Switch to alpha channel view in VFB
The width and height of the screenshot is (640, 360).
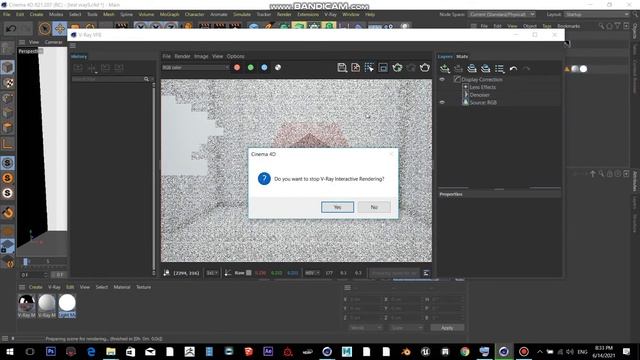click(x=278, y=68)
